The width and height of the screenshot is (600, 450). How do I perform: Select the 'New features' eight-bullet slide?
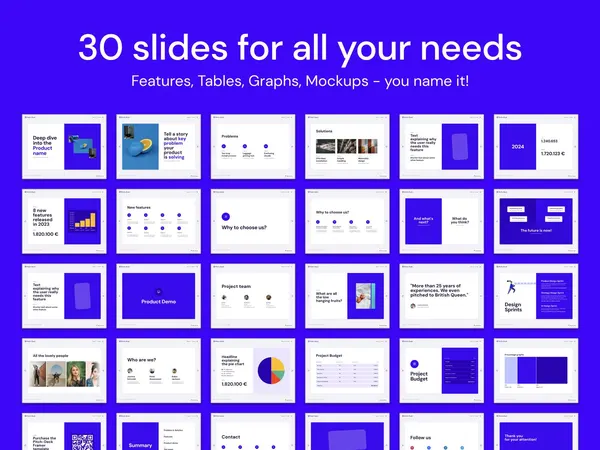158,221
